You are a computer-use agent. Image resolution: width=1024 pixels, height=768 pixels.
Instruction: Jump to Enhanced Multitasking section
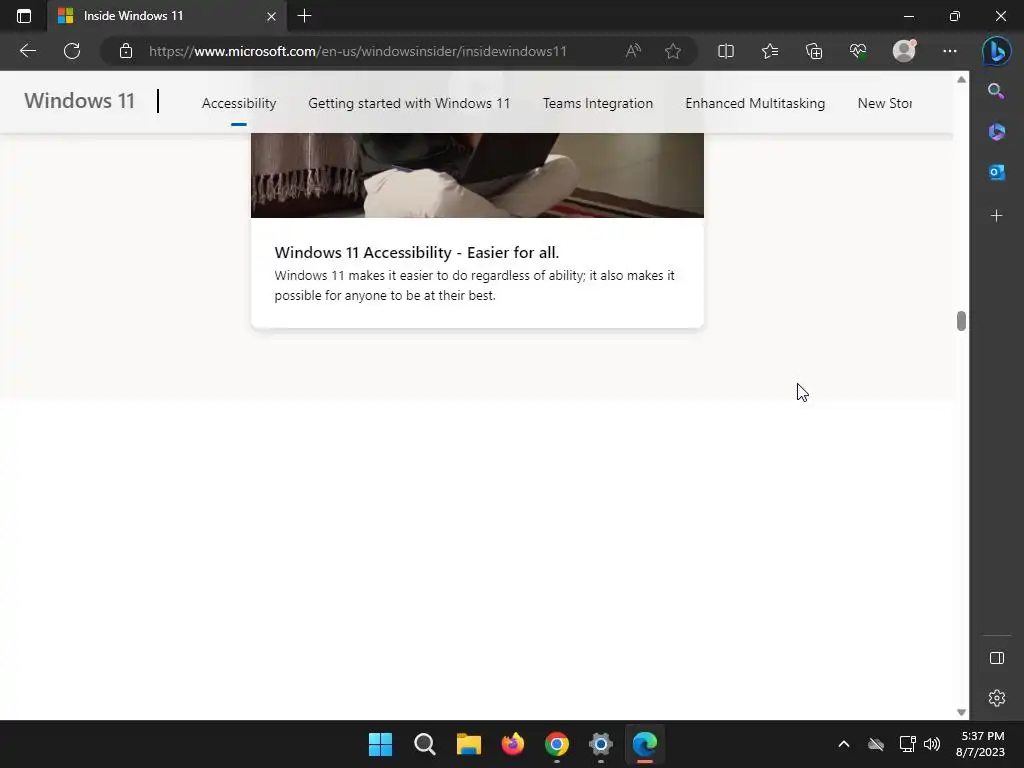tap(755, 103)
